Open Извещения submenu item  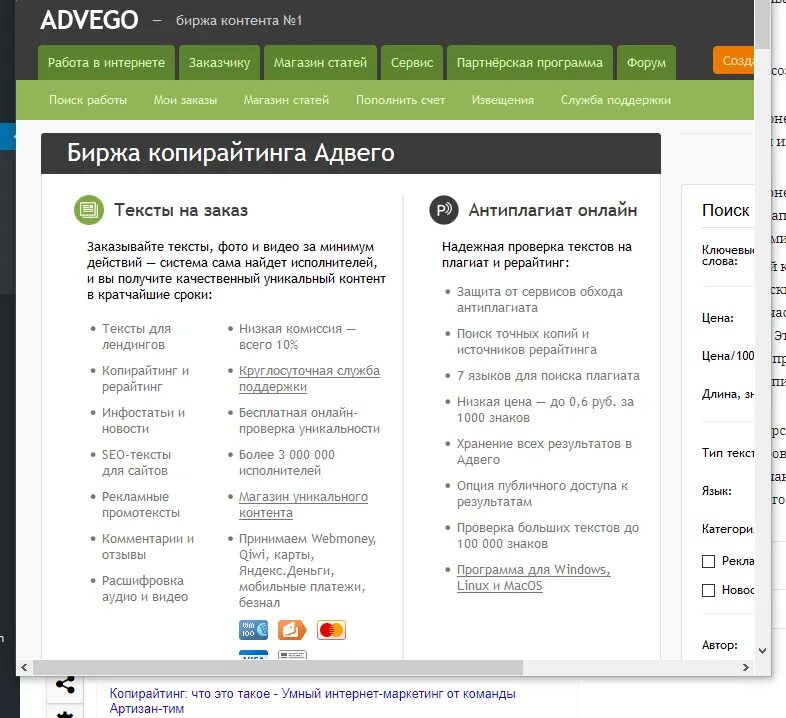[x=503, y=100]
